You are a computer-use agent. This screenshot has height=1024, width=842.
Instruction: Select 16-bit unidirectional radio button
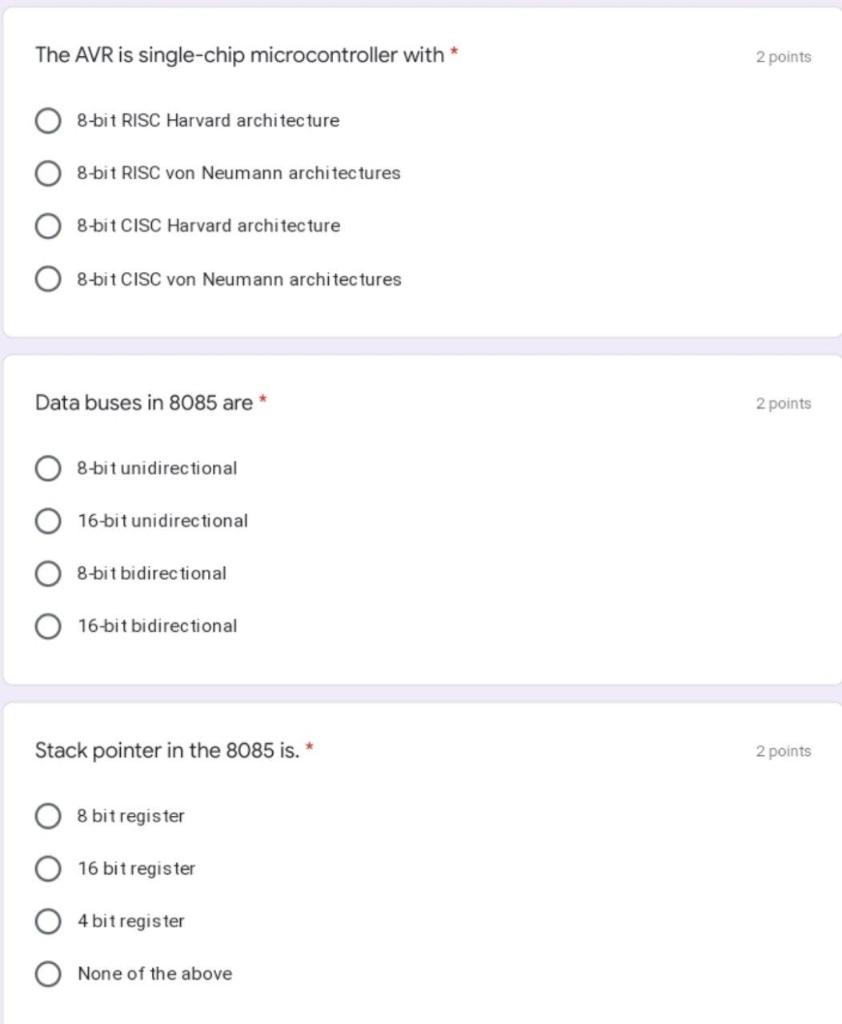48,521
